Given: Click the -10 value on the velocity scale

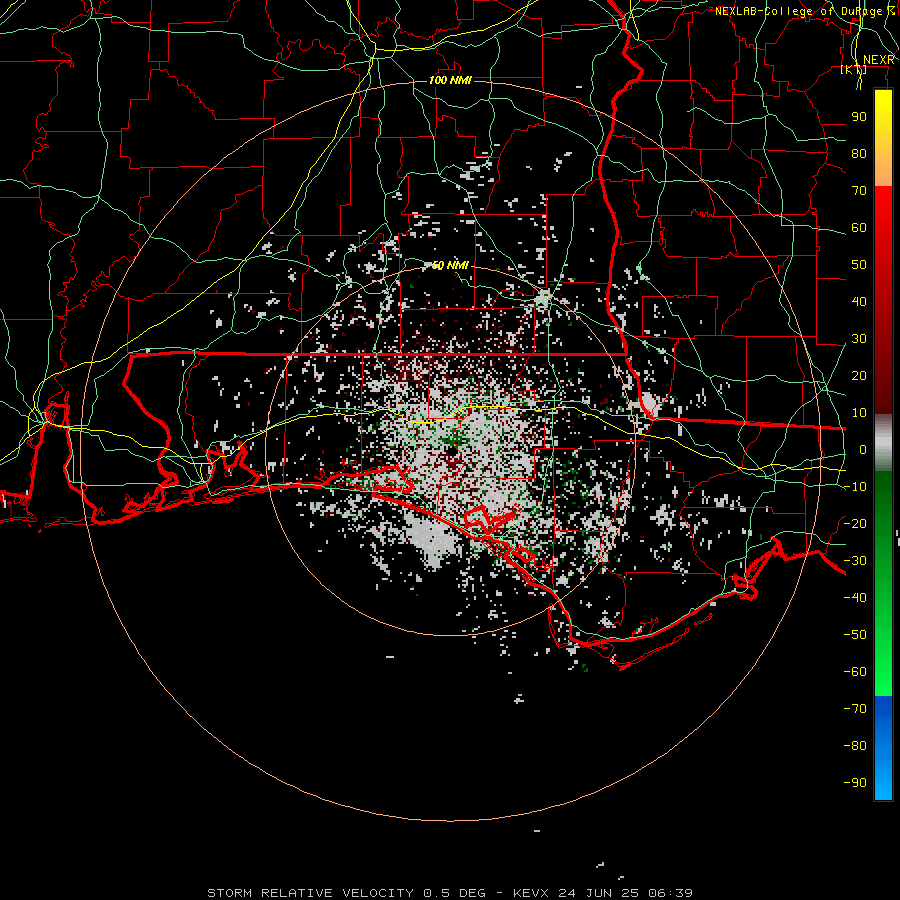Looking at the screenshot, I should tap(855, 487).
